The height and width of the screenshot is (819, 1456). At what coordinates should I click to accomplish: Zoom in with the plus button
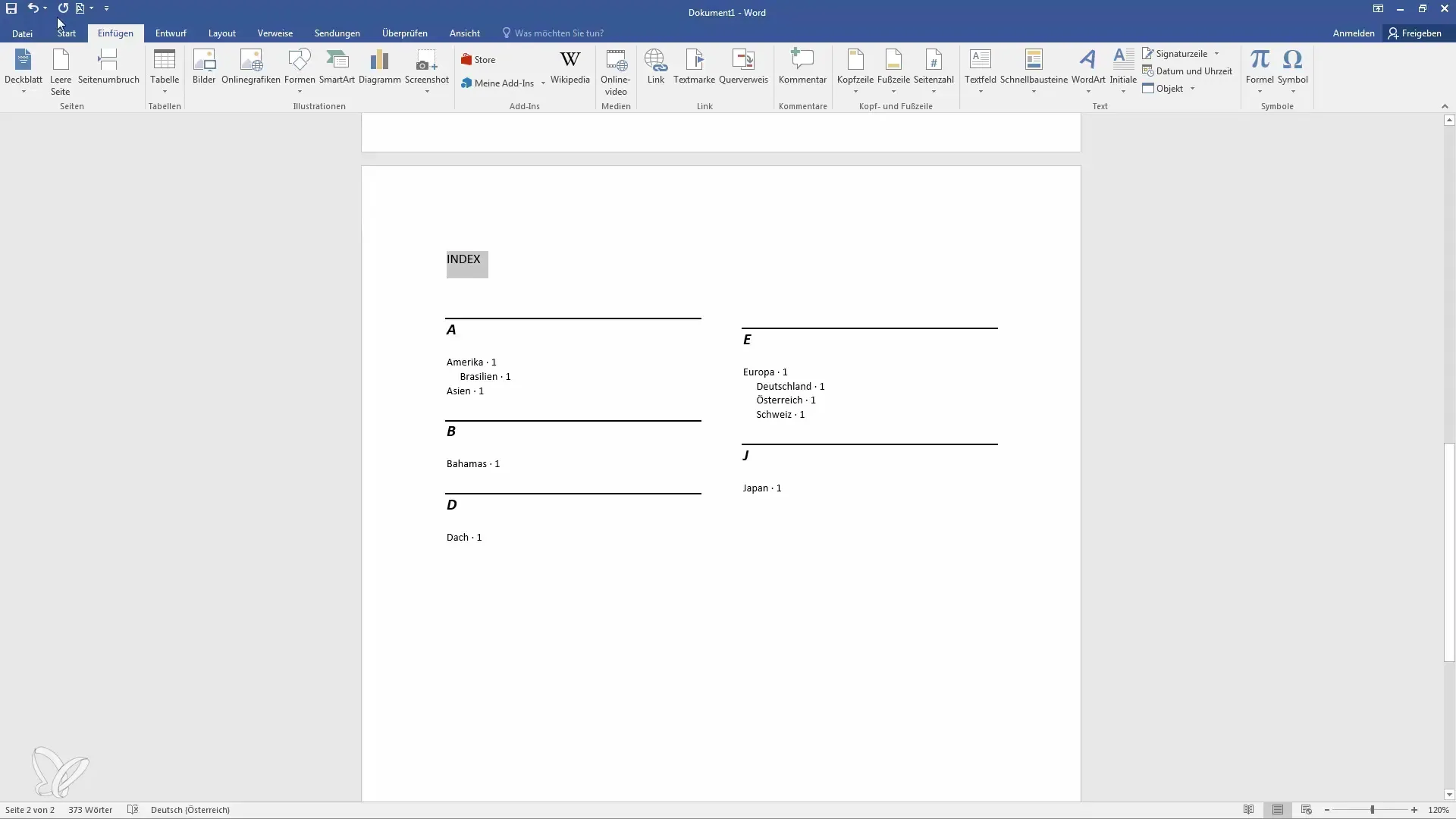(x=1414, y=810)
